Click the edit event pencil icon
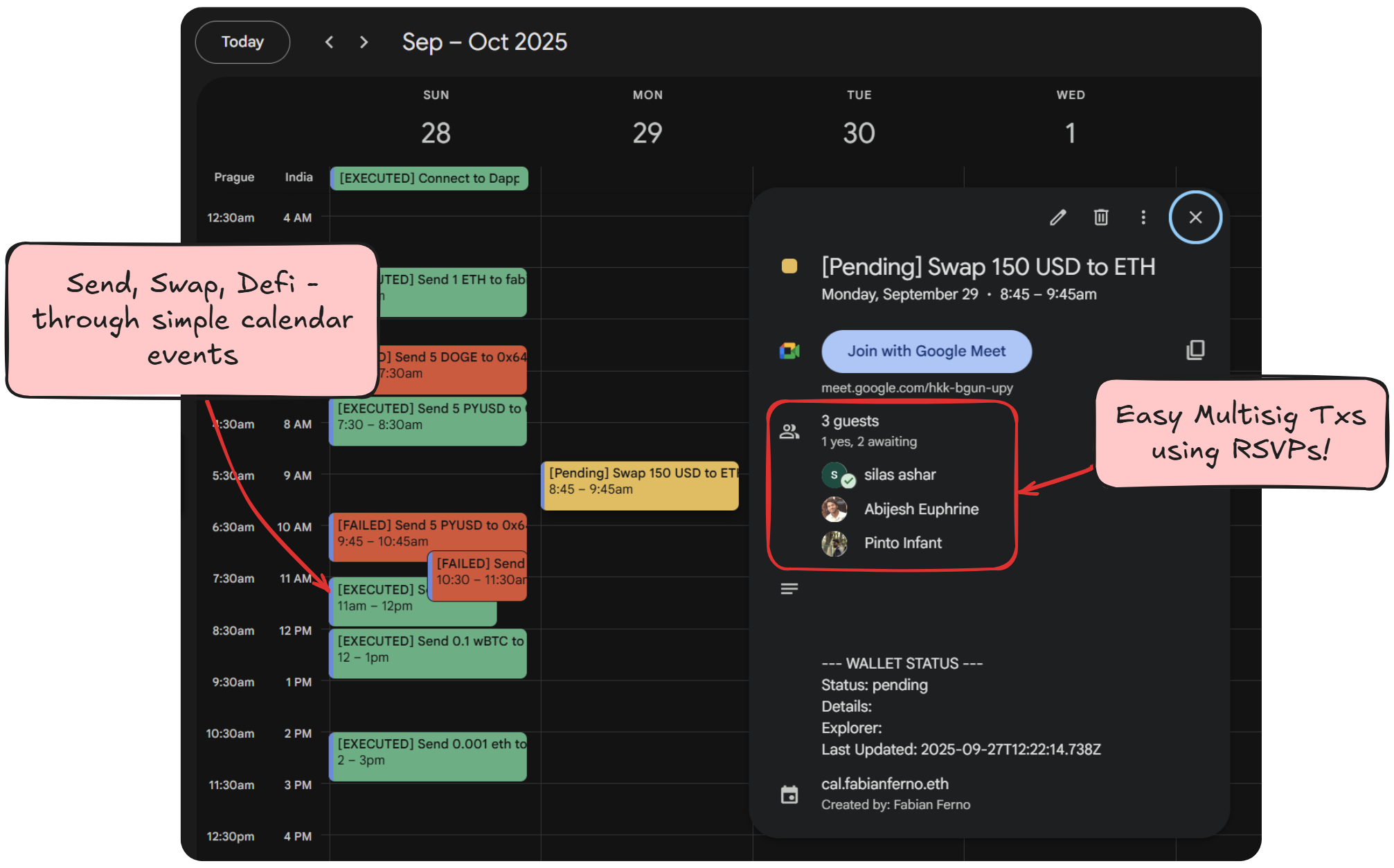 pyautogui.click(x=1057, y=217)
